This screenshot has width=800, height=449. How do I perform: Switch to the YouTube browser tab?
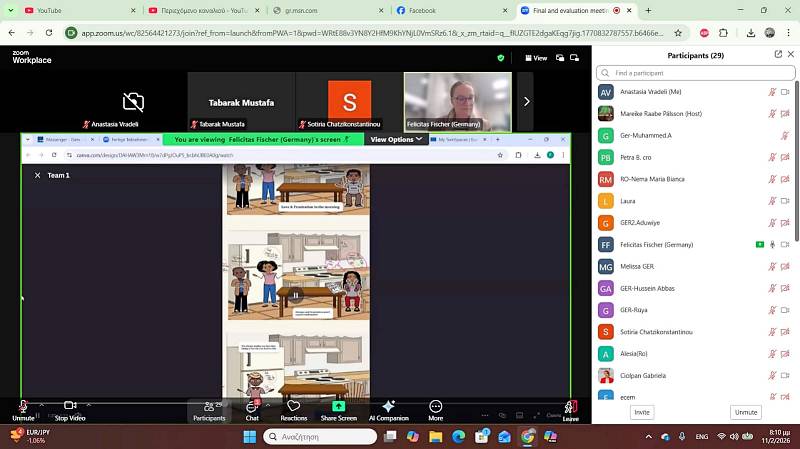pyautogui.click(x=48, y=10)
